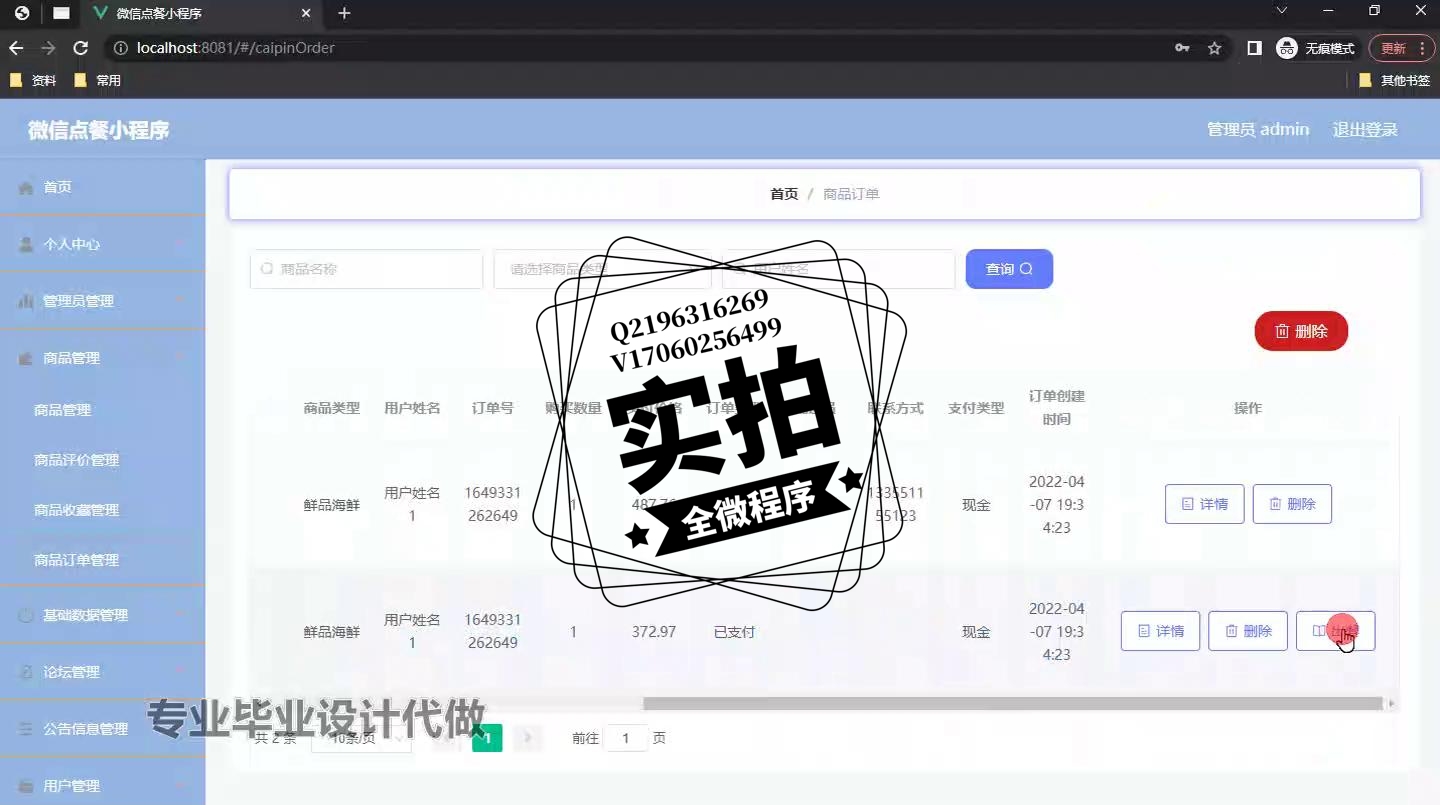The image size is (1440, 805).
Task: Click the address bar URL
Action: 236,48
